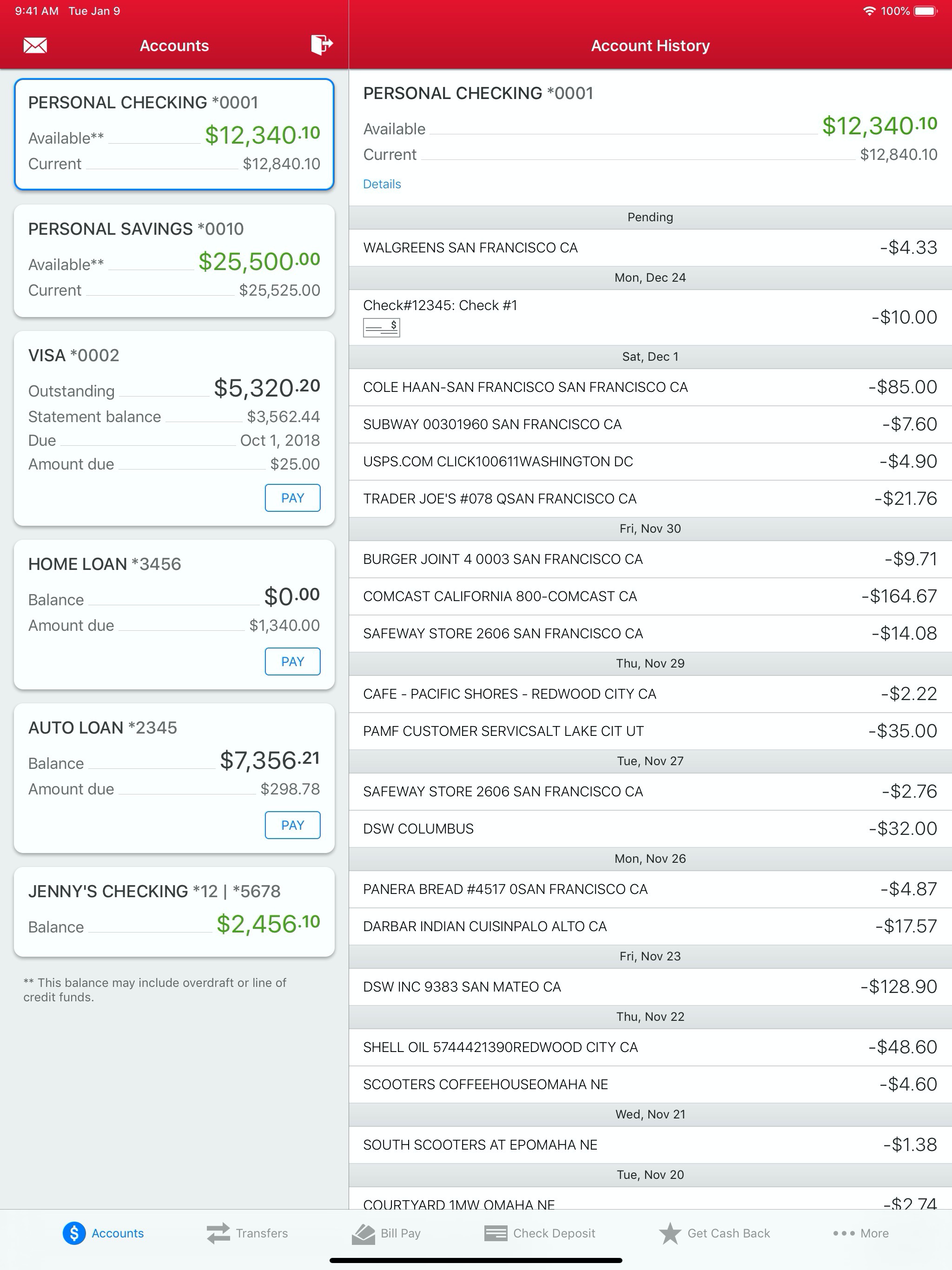The height and width of the screenshot is (1270, 952).
Task: Open the BURGER JOINT 4 0003 transaction
Action: 650,559
